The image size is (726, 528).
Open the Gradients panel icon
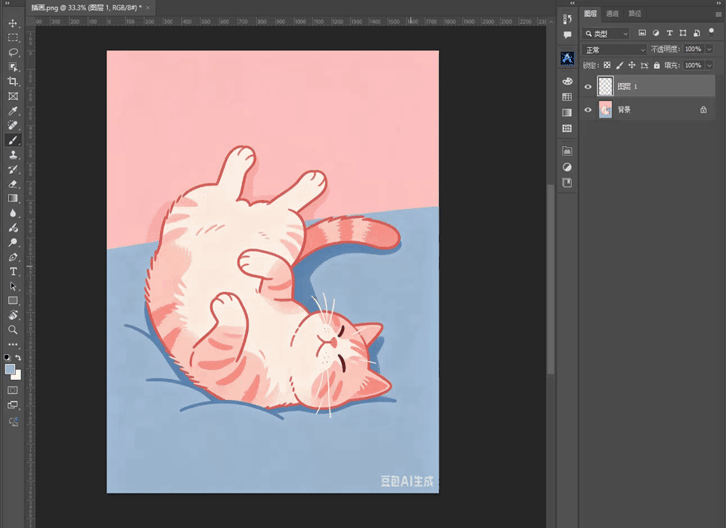click(x=567, y=113)
